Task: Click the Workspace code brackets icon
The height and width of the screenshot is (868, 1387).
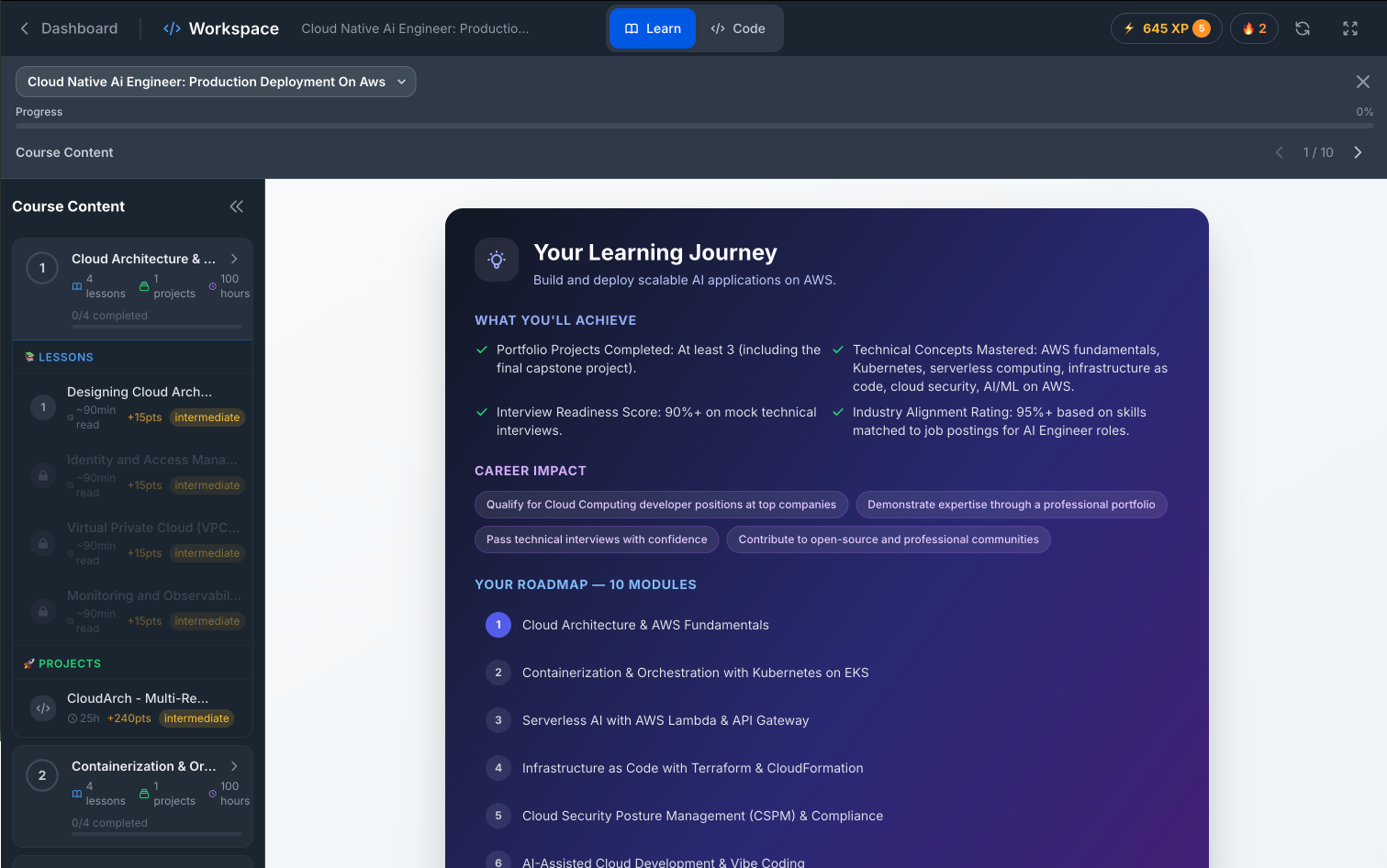Action: (x=172, y=28)
